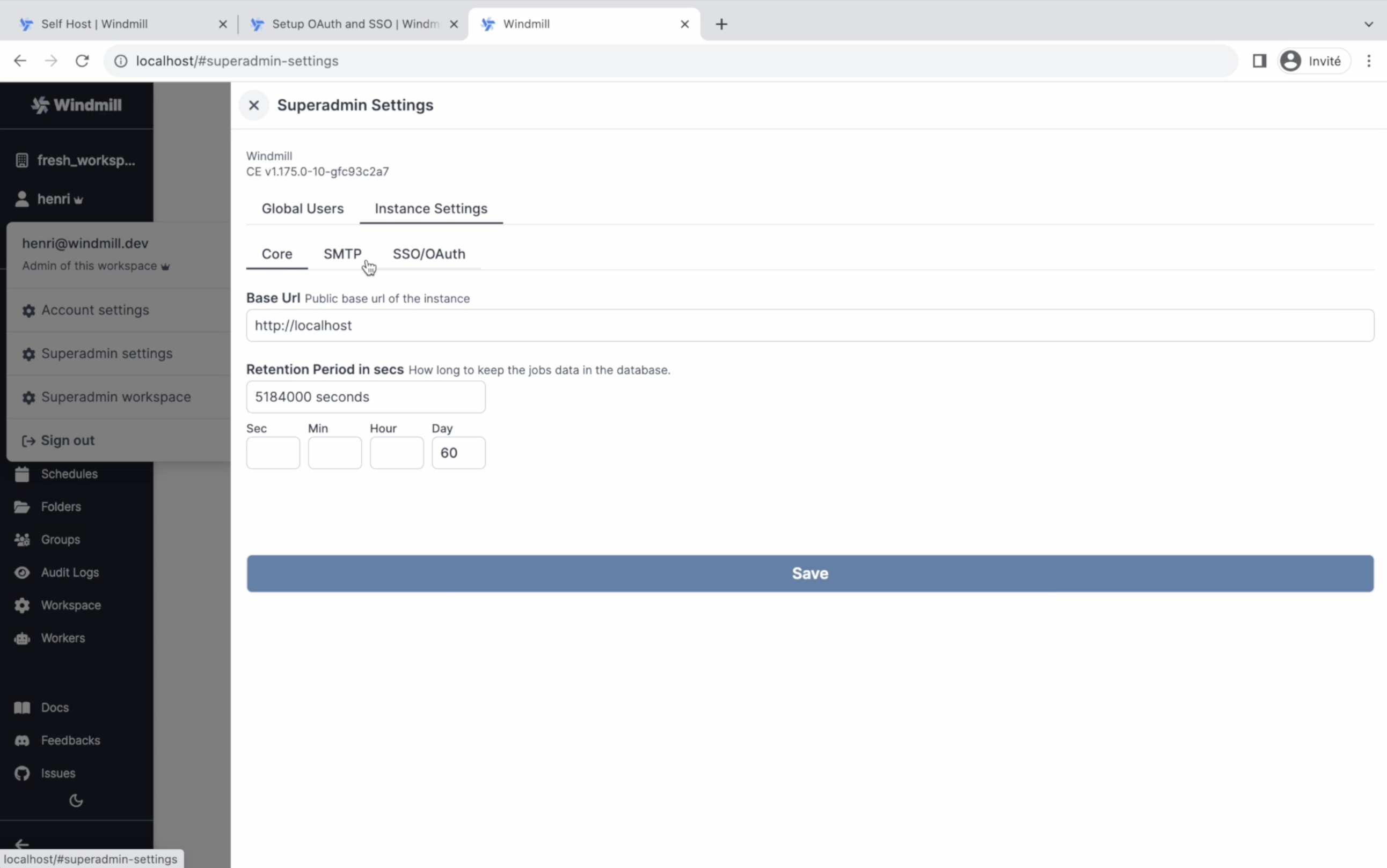Navigate to Workers section
The image size is (1387, 868).
[x=62, y=638]
